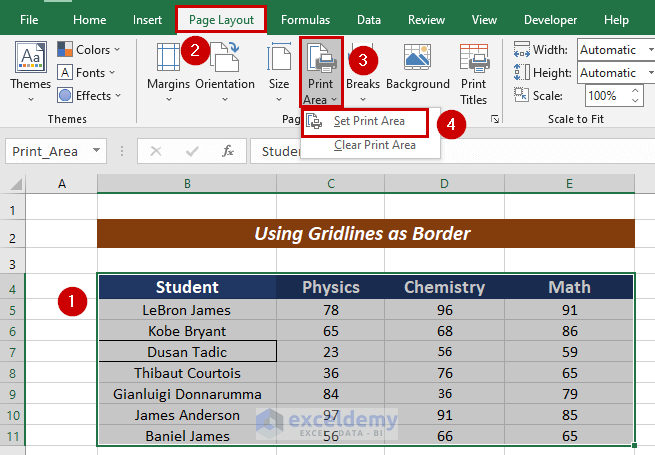Click the Insert Function fx icon
This screenshot has width=655, height=455.
(228, 151)
